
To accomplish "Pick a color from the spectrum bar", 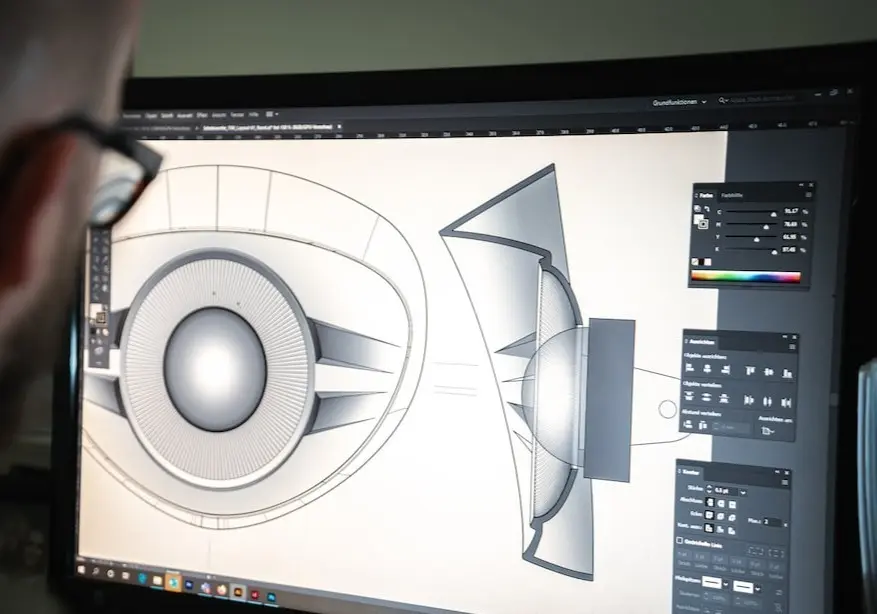I will [746, 277].
